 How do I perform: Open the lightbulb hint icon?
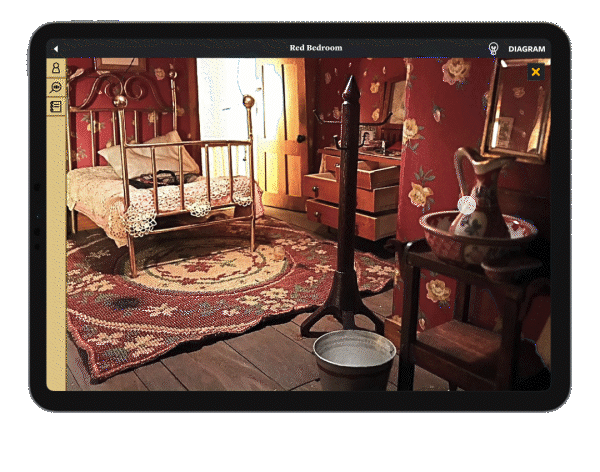pyautogui.click(x=493, y=49)
